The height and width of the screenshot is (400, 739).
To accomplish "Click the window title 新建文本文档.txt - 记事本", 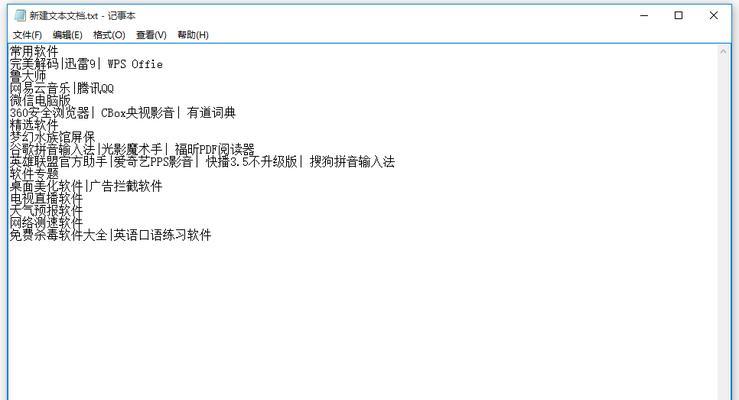I will (82, 16).
